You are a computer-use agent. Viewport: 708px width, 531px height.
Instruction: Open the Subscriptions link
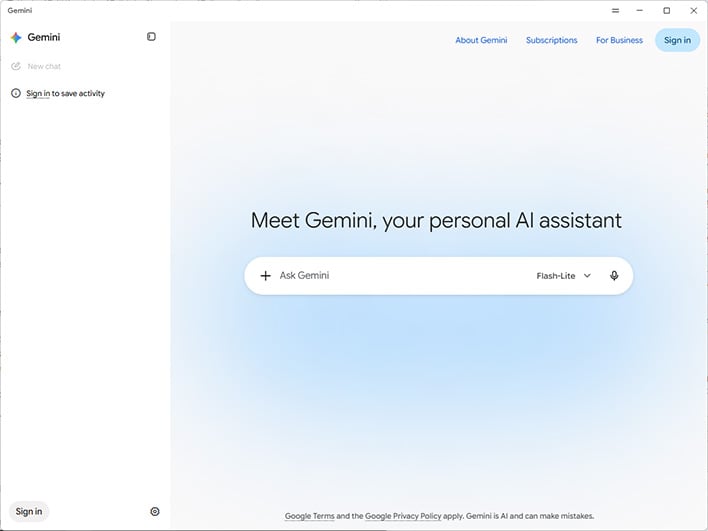[x=551, y=40]
